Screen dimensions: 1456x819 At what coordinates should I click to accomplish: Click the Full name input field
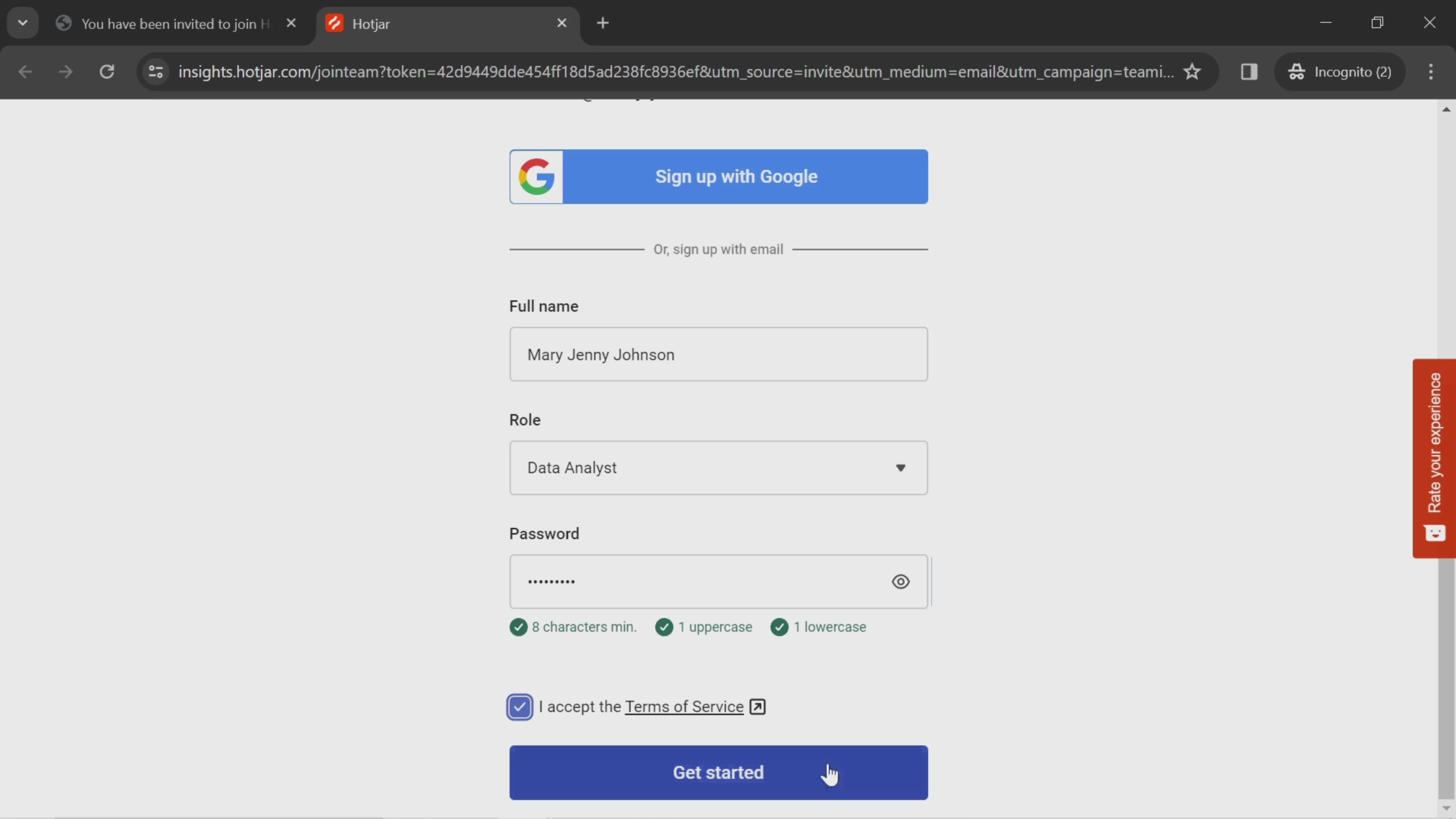[x=718, y=354]
